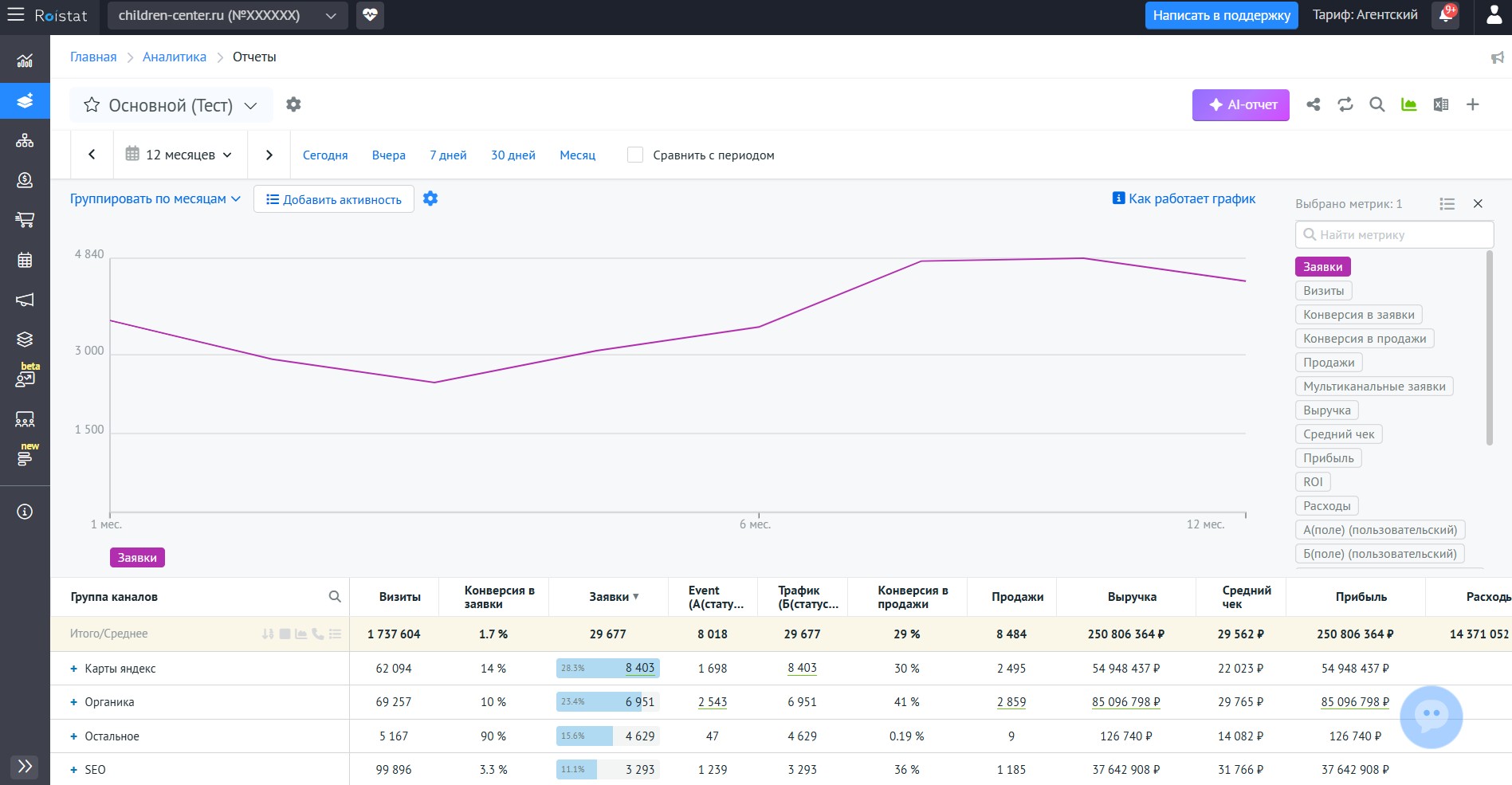Viewport: 1512px width, 785px height.
Task: Click the Найти метрику search field
Action: [x=1394, y=234]
